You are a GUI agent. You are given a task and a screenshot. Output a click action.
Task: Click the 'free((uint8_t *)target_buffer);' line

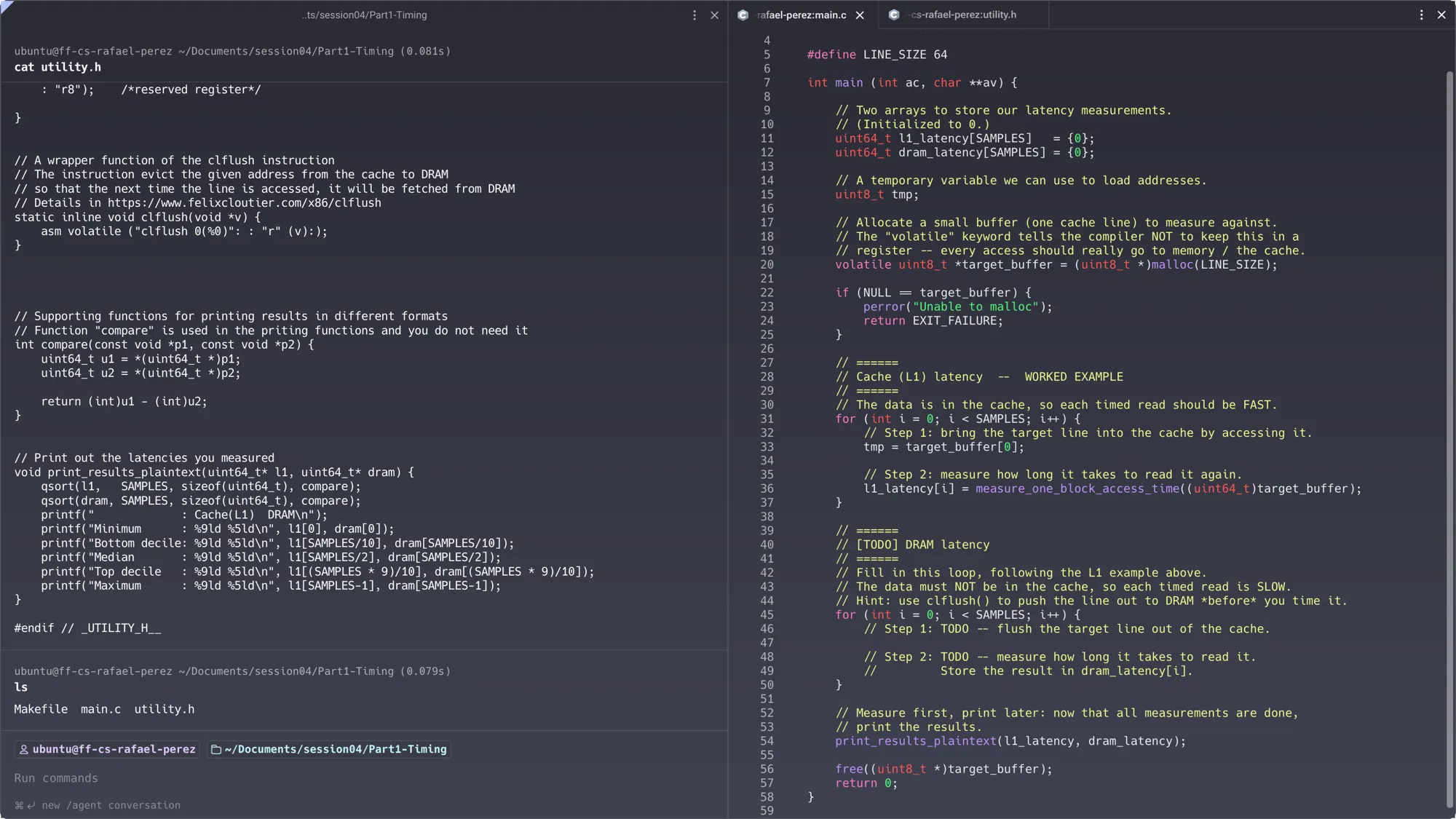coord(943,769)
